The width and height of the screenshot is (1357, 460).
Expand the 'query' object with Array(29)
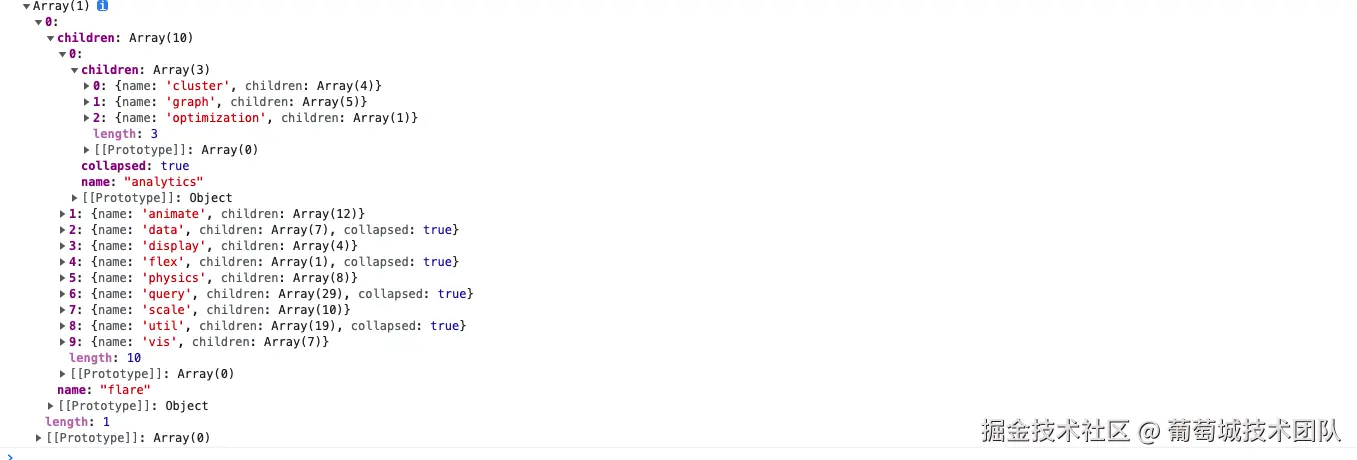pos(63,294)
